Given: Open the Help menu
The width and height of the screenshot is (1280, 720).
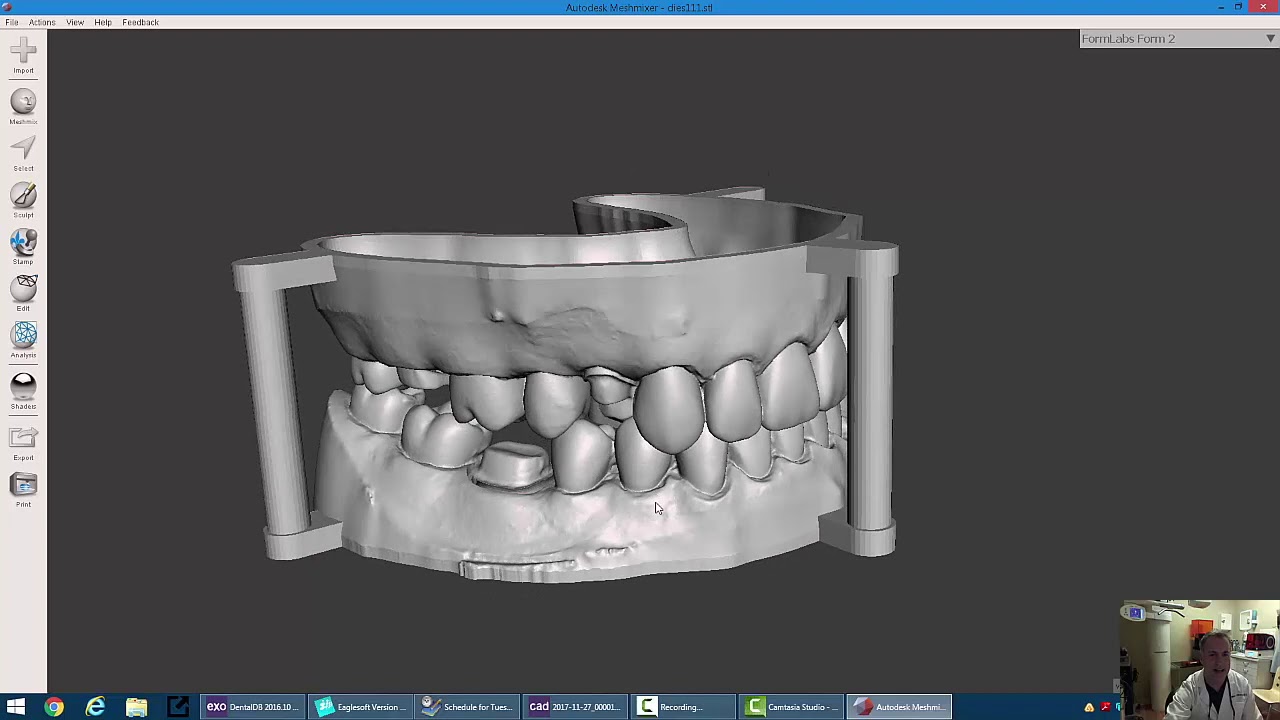Looking at the screenshot, I should click(103, 22).
